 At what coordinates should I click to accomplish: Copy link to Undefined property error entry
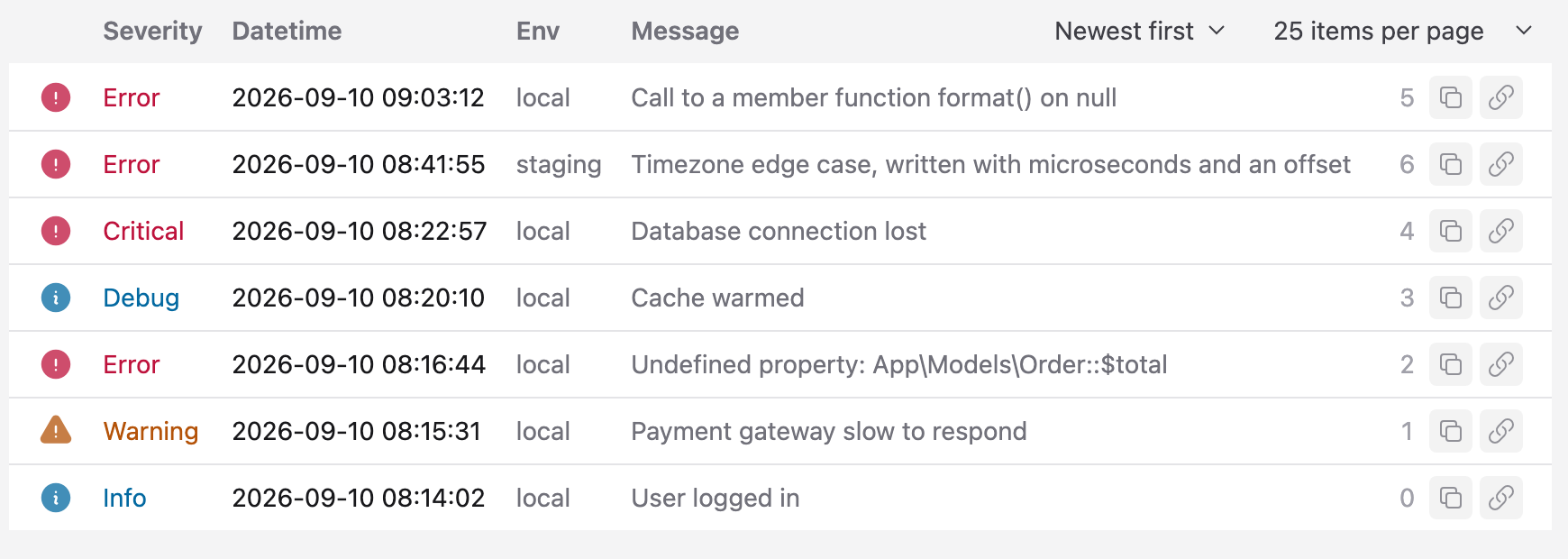[x=1501, y=364]
